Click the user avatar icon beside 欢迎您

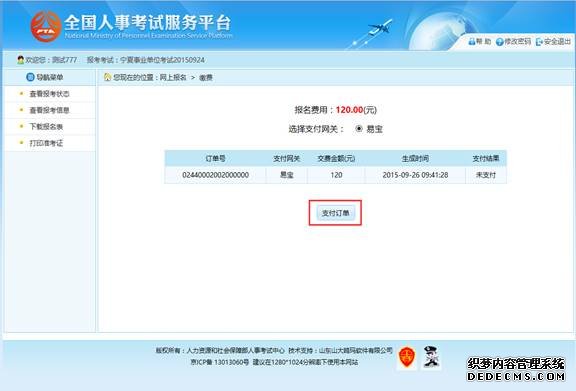(21, 60)
